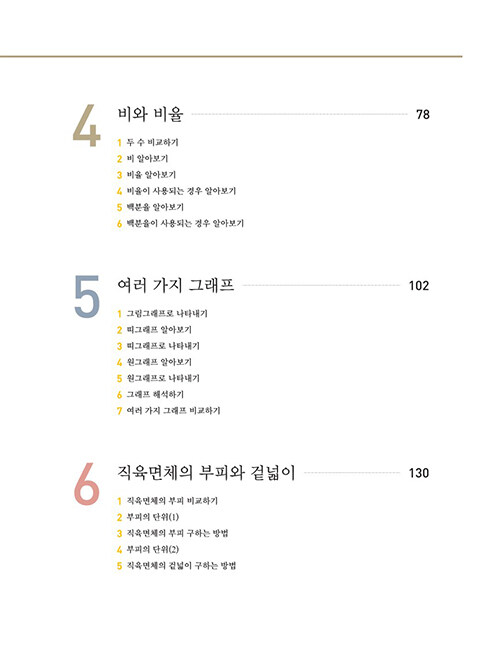Click entry 두 수 비교하기
The height and width of the screenshot is (666, 500).
153,142
